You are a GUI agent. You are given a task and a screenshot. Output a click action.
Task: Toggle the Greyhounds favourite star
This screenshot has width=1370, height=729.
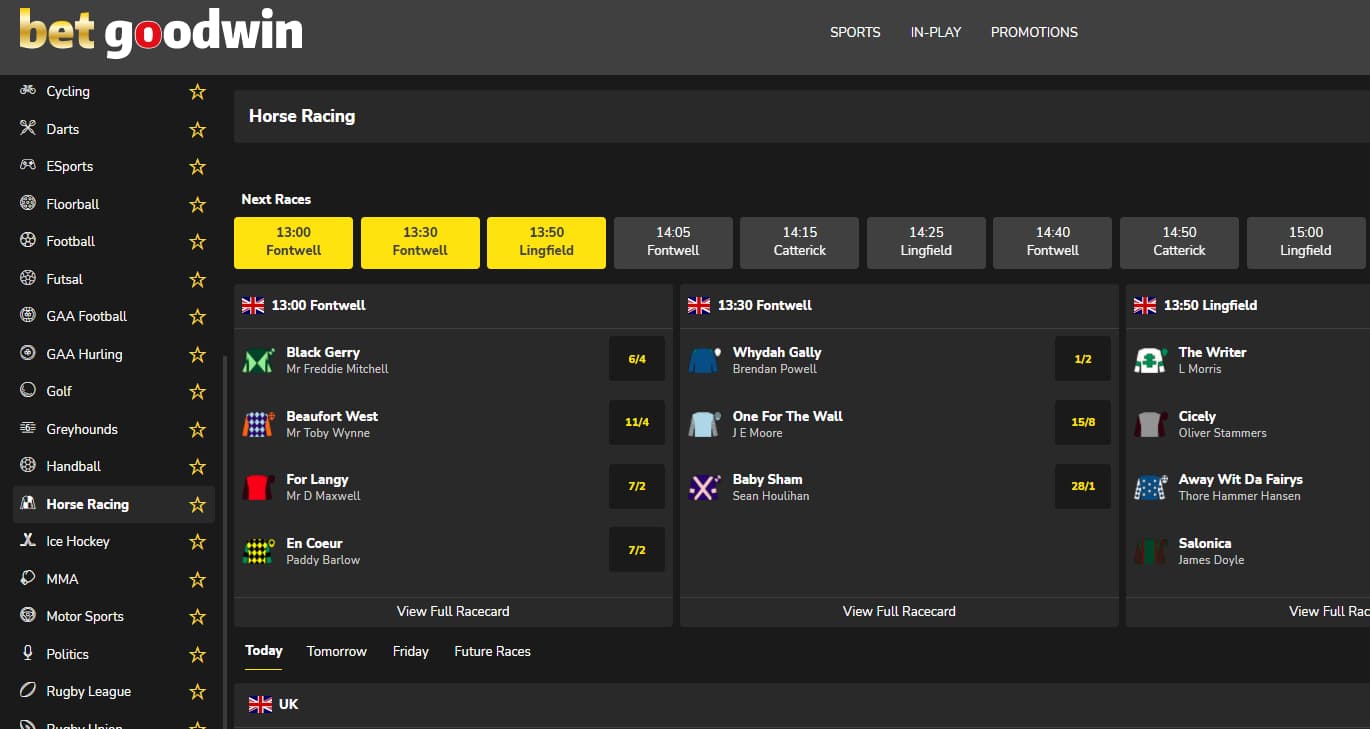click(x=197, y=430)
